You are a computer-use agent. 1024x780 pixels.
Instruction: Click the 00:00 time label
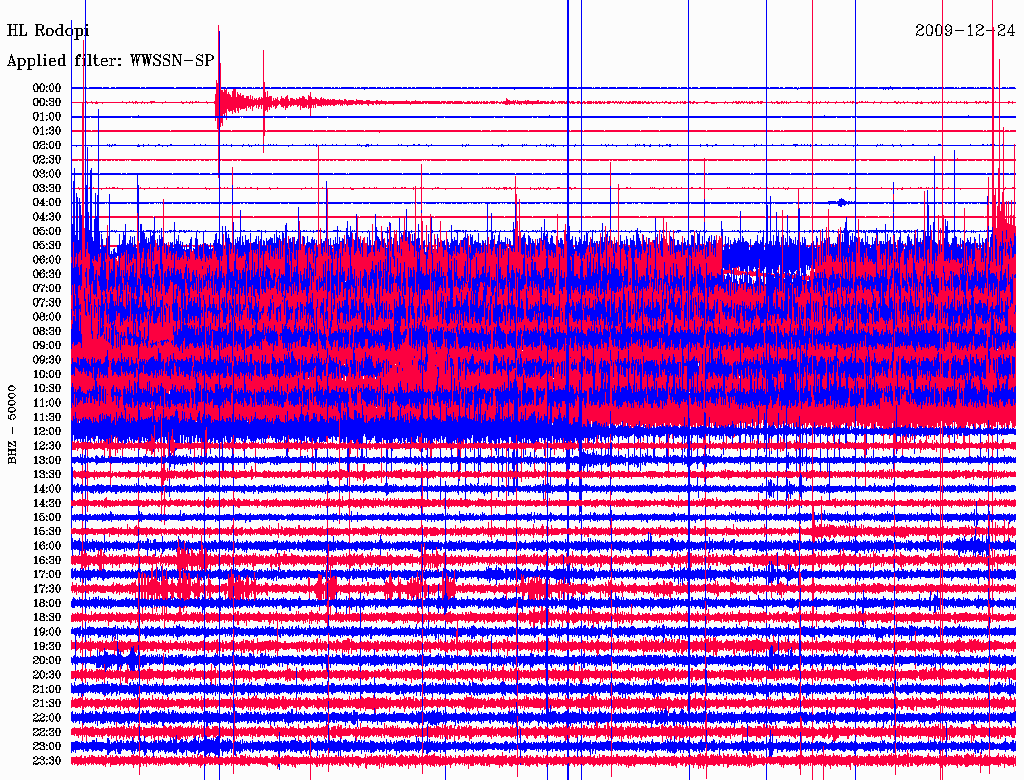click(47, 88)
